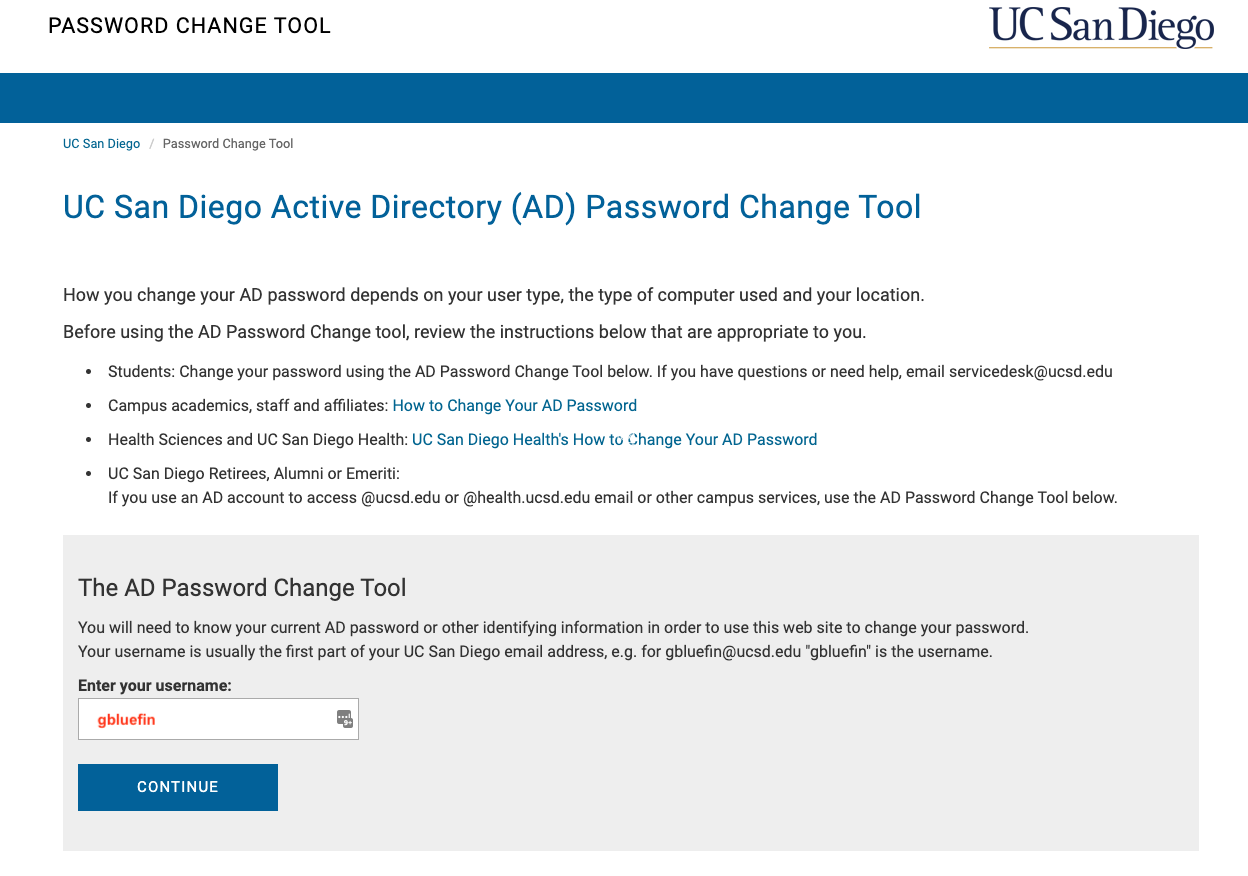Open the saved credentials icon in the input

344,718
